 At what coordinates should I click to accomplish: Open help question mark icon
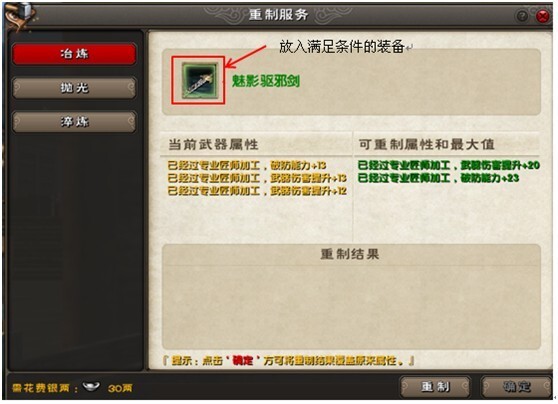click(522, 16)
